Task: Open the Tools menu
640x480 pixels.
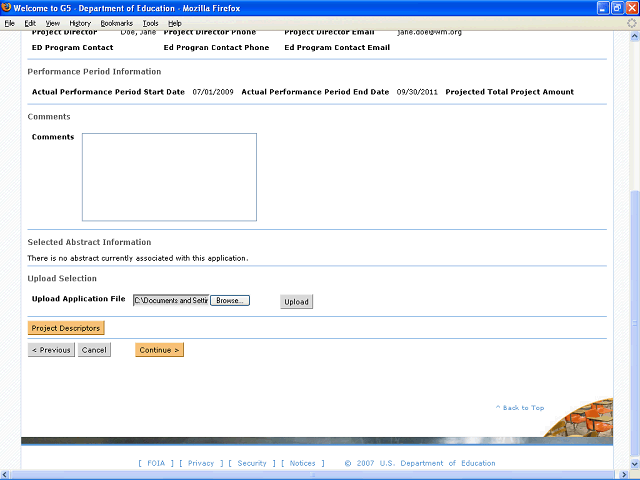Action: click(x=150, y=23)
